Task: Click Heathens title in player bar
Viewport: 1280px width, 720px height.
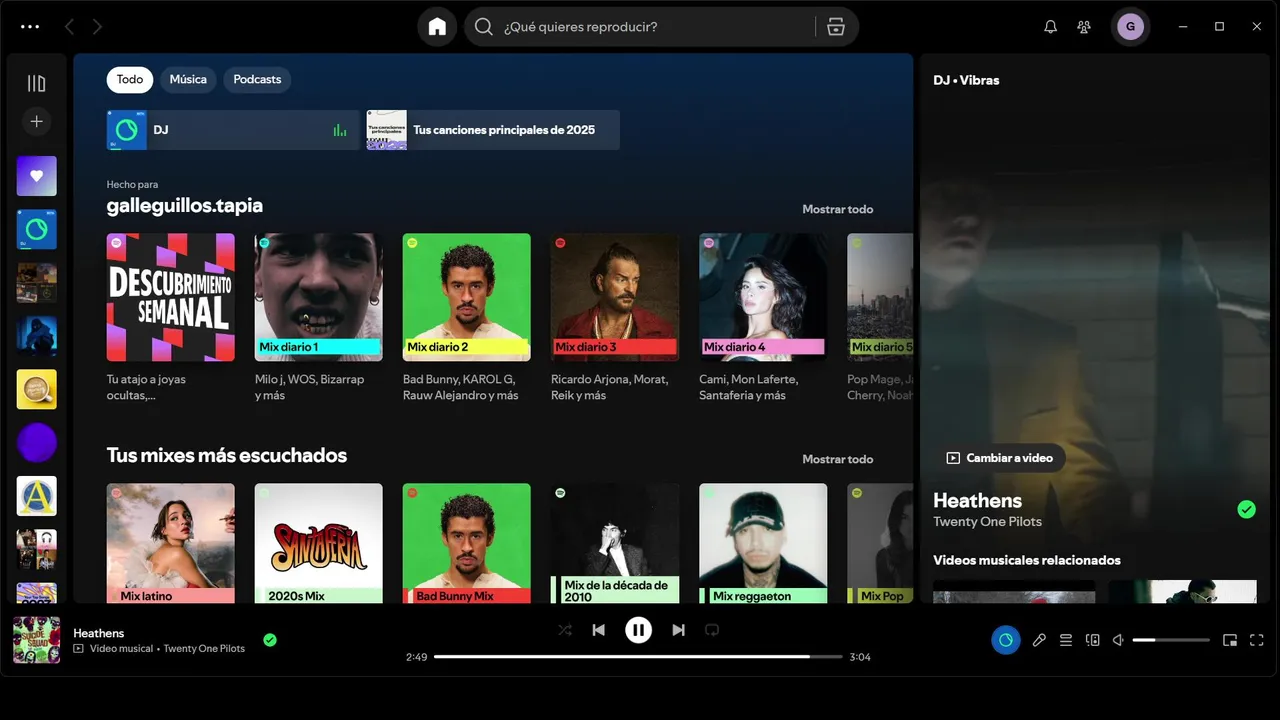Action: click(99, 633)
